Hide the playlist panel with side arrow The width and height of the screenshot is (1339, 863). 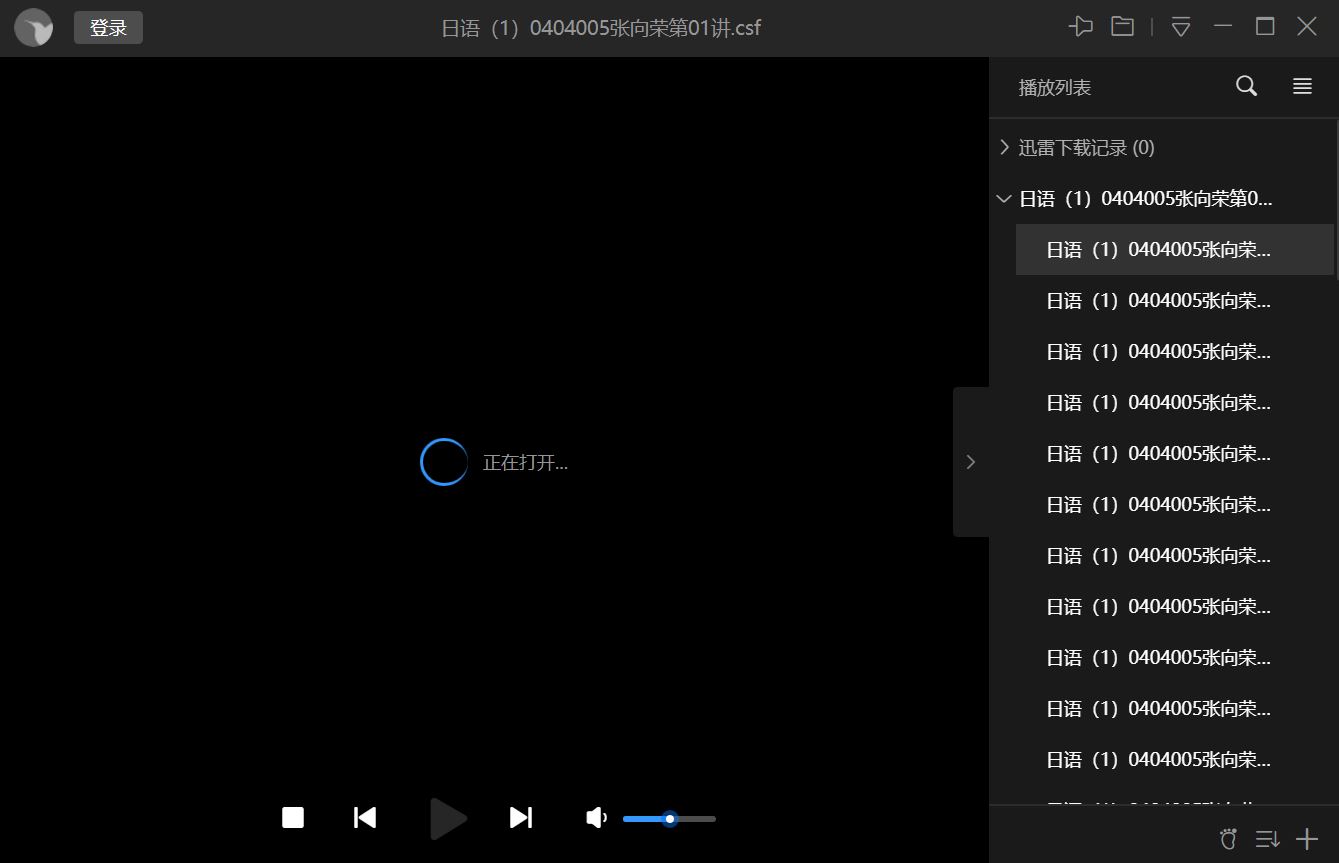tap(970, 462)
